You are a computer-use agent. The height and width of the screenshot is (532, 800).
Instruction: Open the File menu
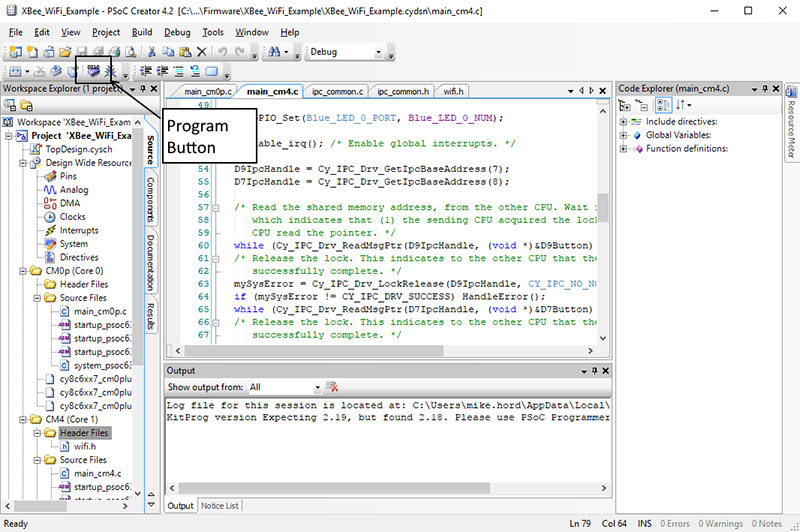tap(16, 32)
